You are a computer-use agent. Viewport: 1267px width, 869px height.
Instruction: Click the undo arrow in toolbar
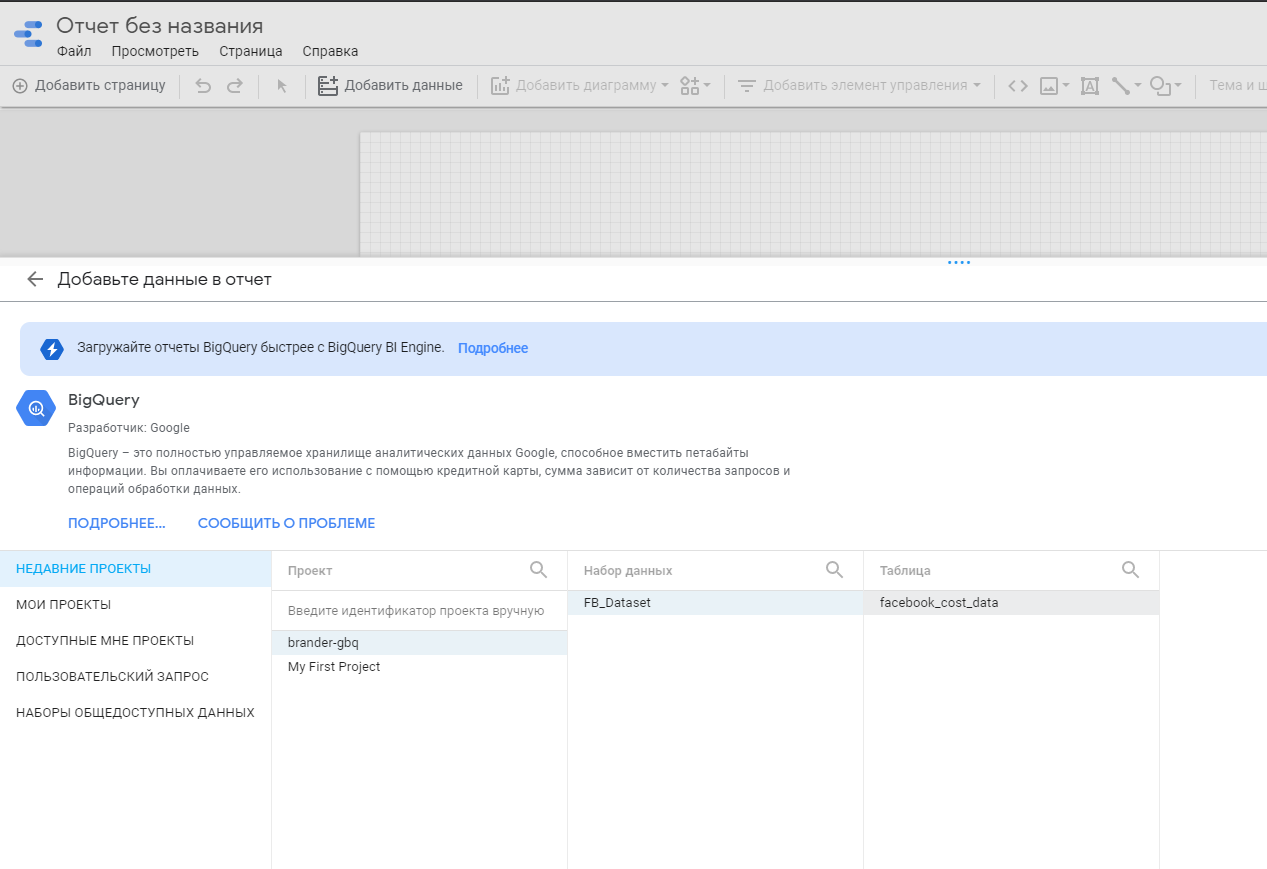coord(203,86)
